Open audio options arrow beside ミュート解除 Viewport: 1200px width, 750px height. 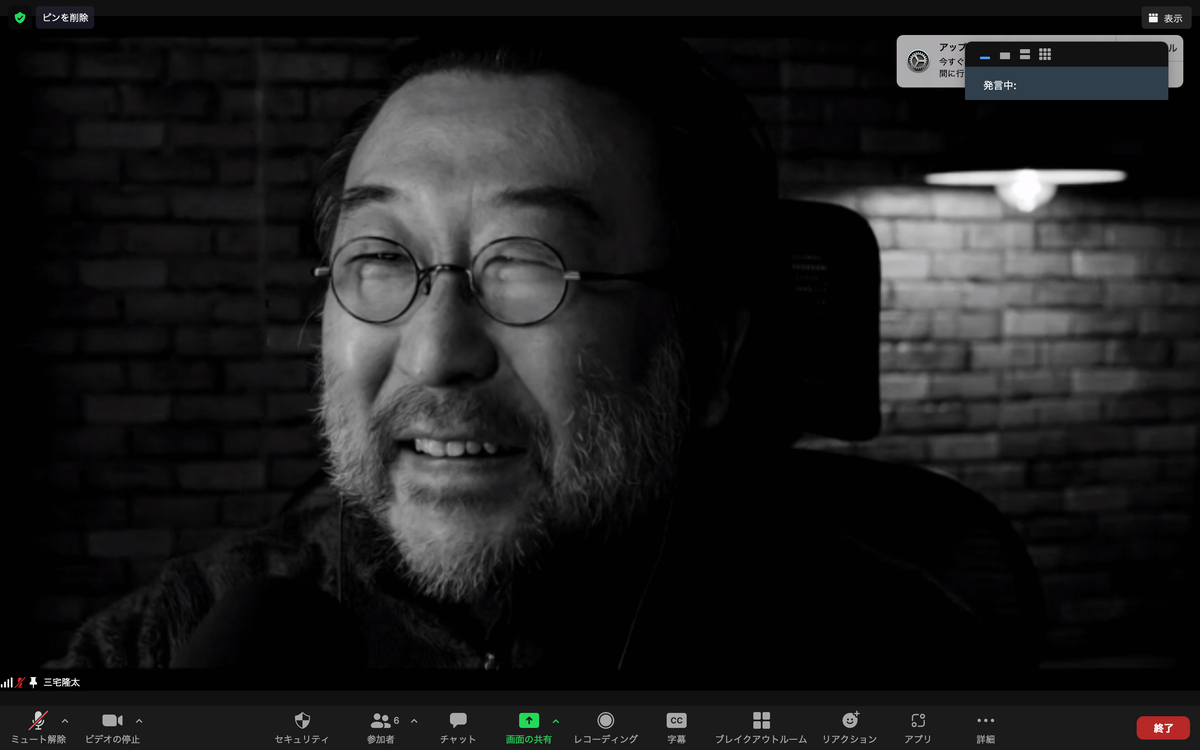[66, 720]
